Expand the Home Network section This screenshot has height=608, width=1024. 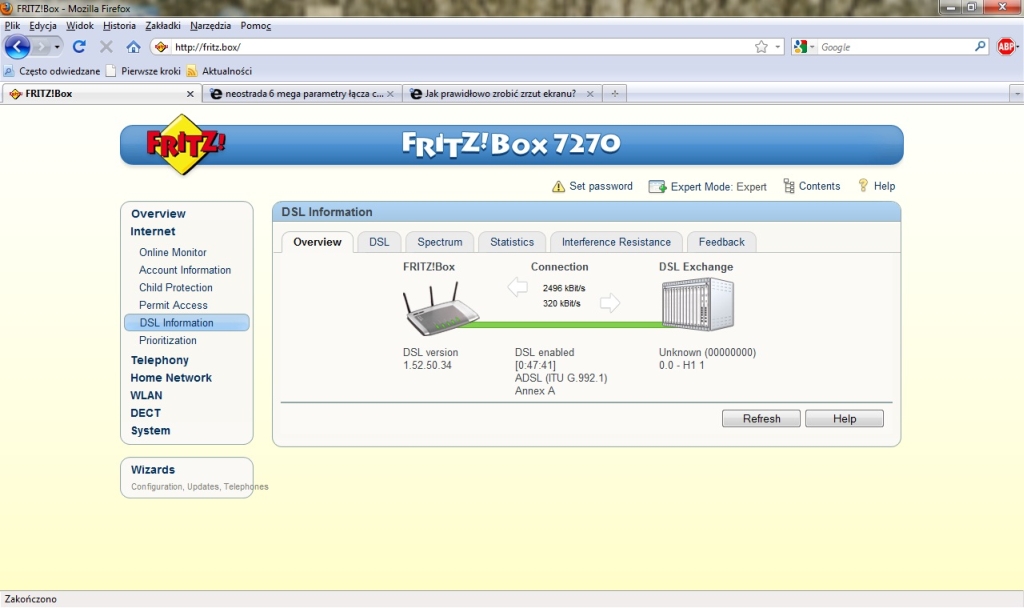pyautogui.click(x=171, y=377)
